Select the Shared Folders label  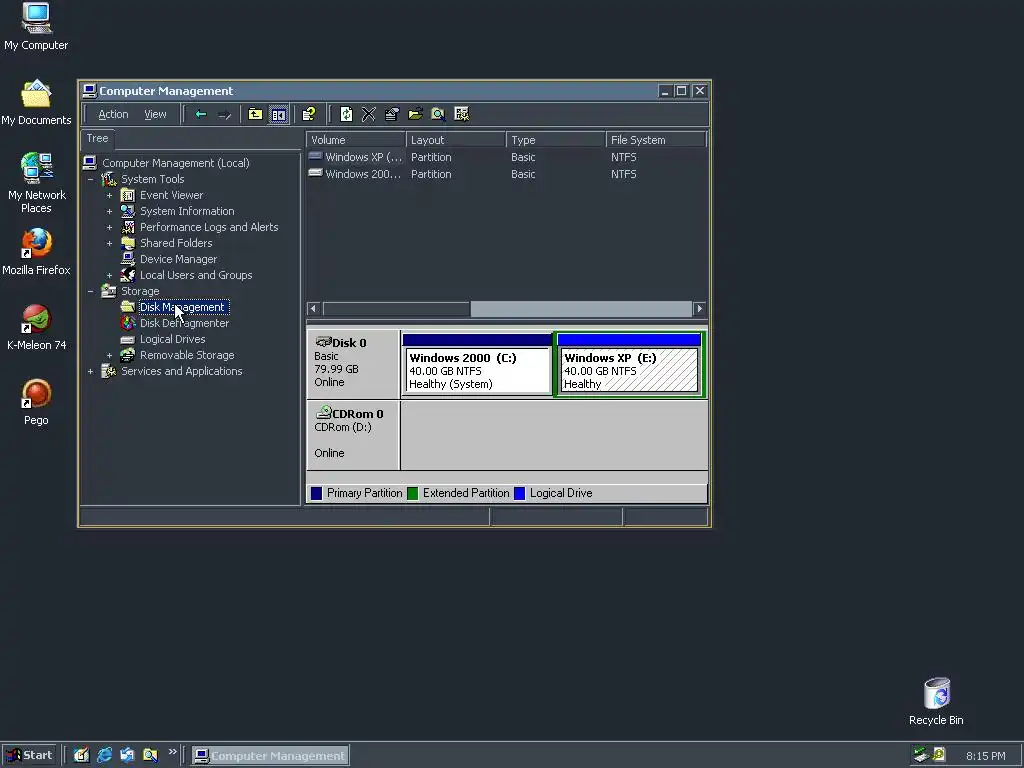click(x=176, y=243)
